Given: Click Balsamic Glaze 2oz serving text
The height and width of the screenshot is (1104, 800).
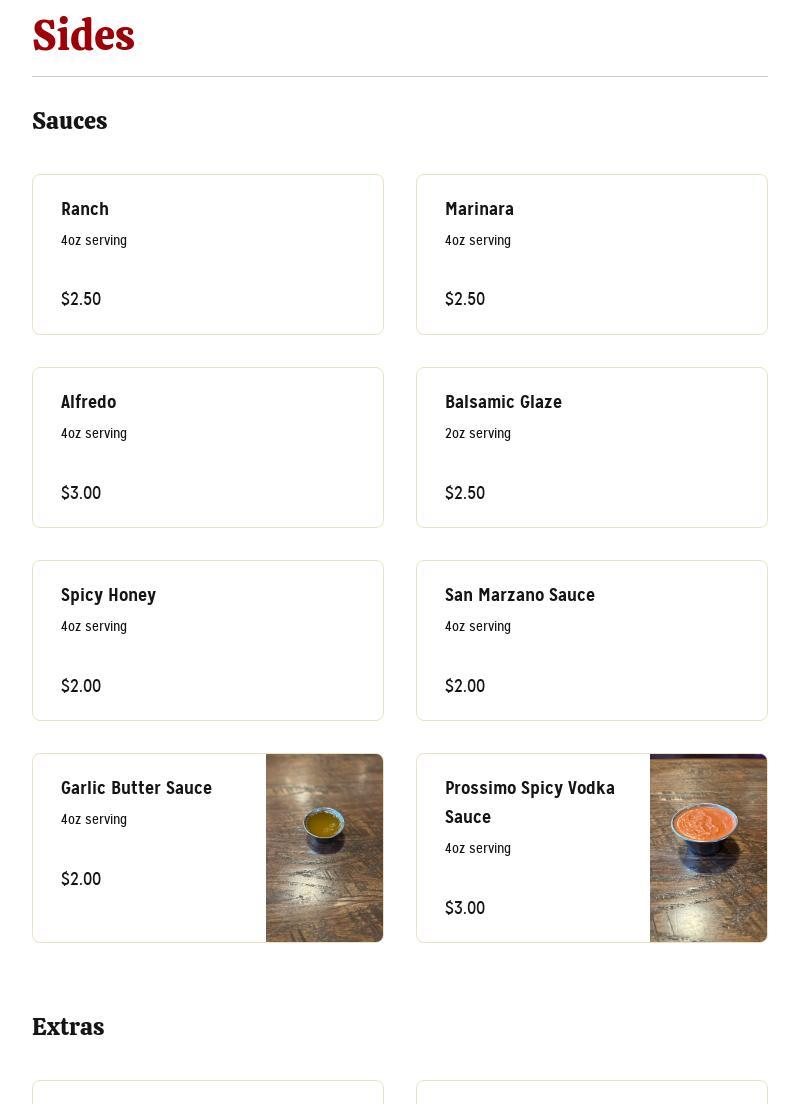Looking at the screenshot, I should pyautogui.click(x=478, y=433).
